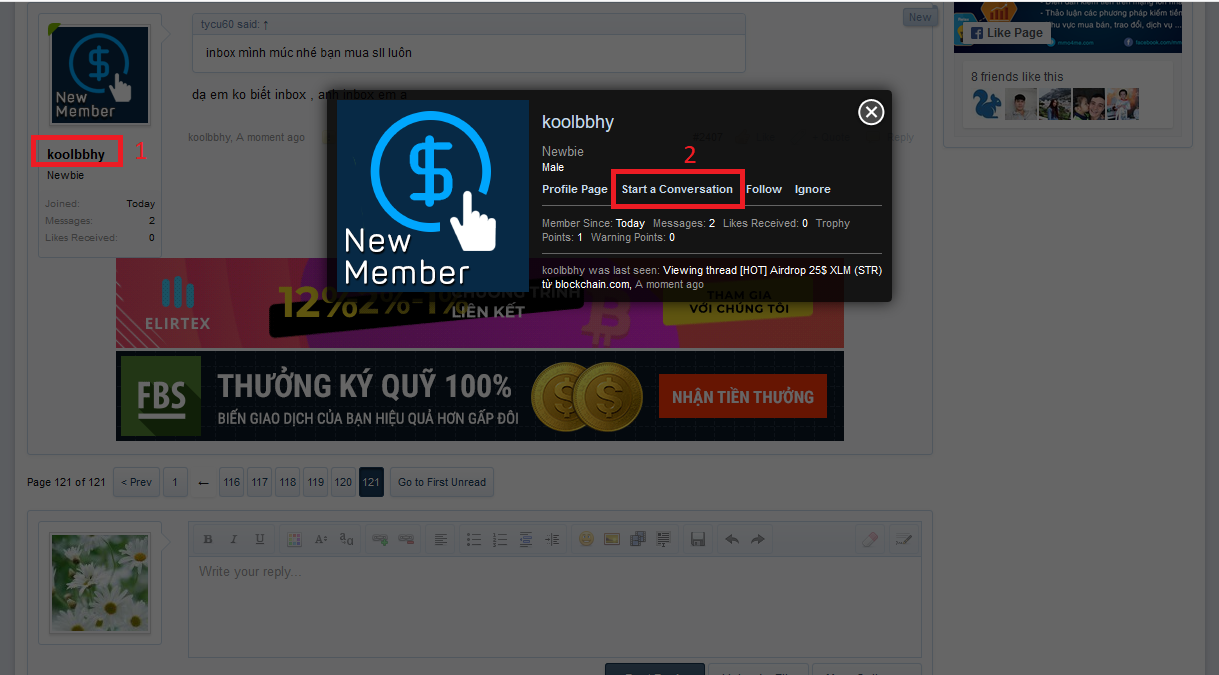Viewport: 1219px width, 675px height.
Task: Toggle underline in the reply editor
Action: tap(260, 539)
